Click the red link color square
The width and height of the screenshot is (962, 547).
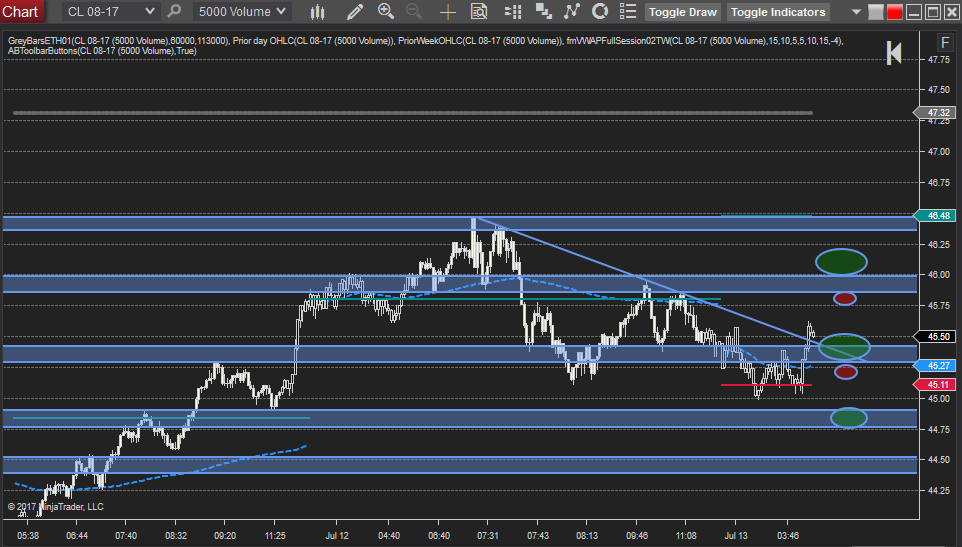pos(895,12)
